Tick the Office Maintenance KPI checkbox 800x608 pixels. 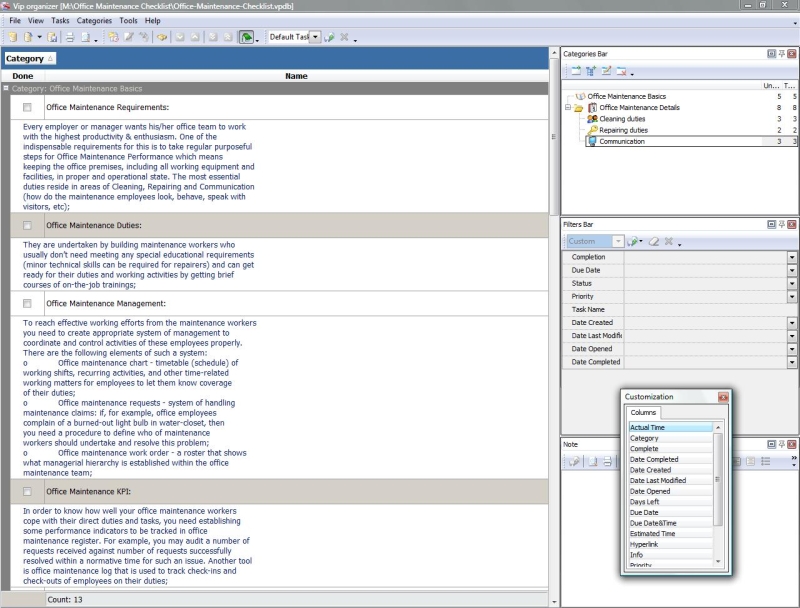(27, 492)
